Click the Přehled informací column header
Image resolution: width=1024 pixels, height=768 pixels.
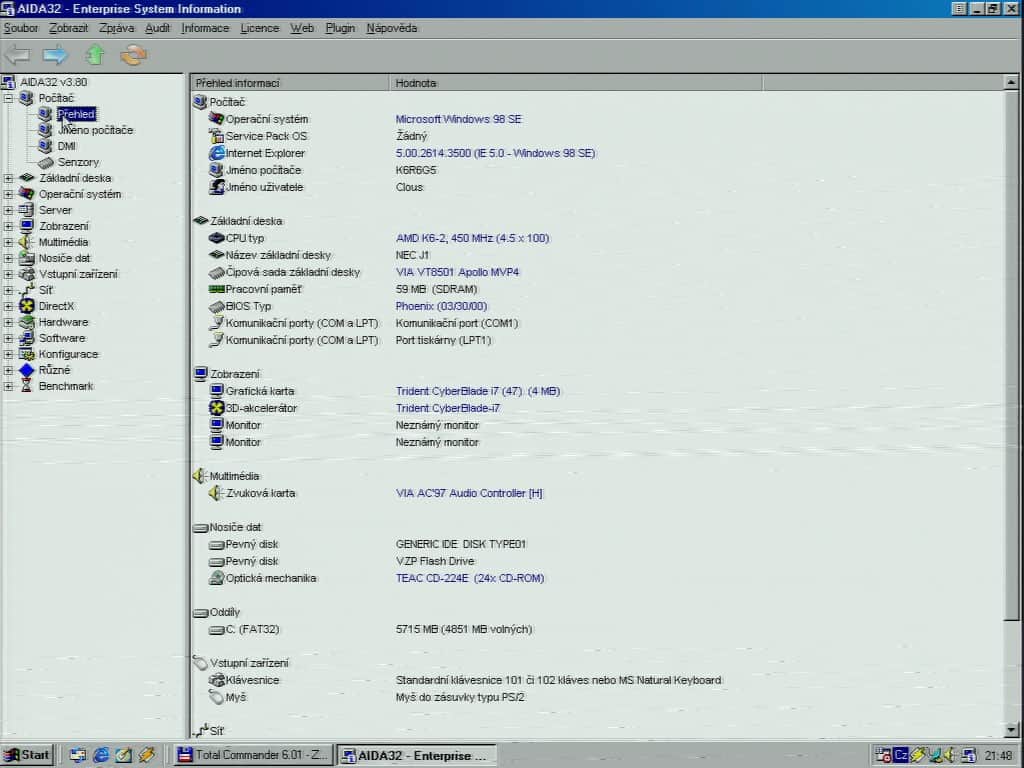pos(290,83)
